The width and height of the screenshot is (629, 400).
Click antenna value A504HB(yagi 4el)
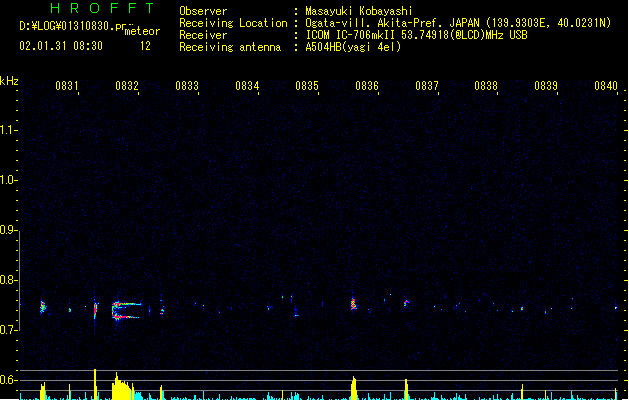[353, 47]
